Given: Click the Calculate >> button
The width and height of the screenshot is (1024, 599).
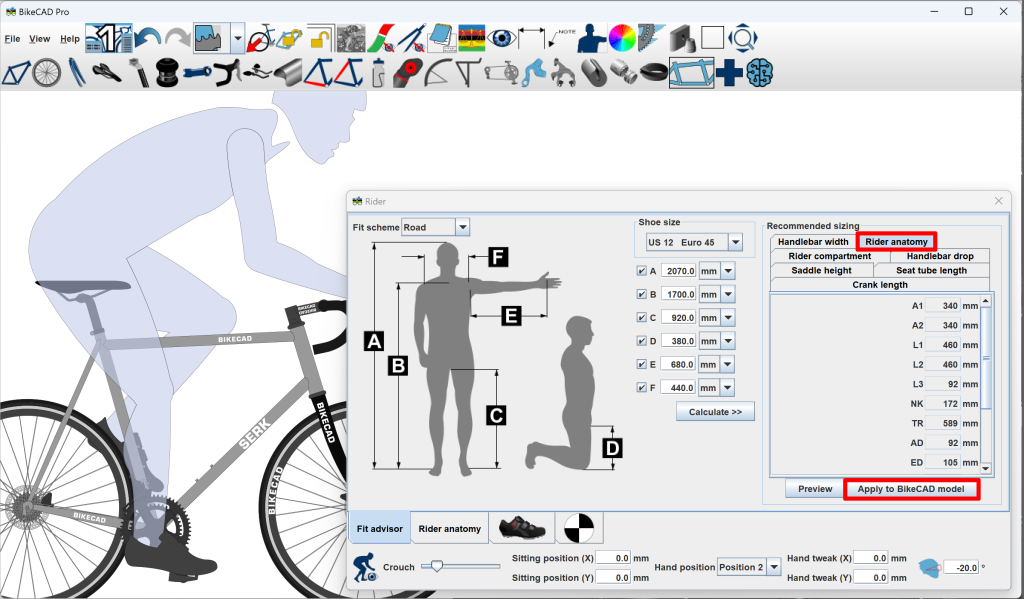Looking at the screenshot, I should point(715,411).
